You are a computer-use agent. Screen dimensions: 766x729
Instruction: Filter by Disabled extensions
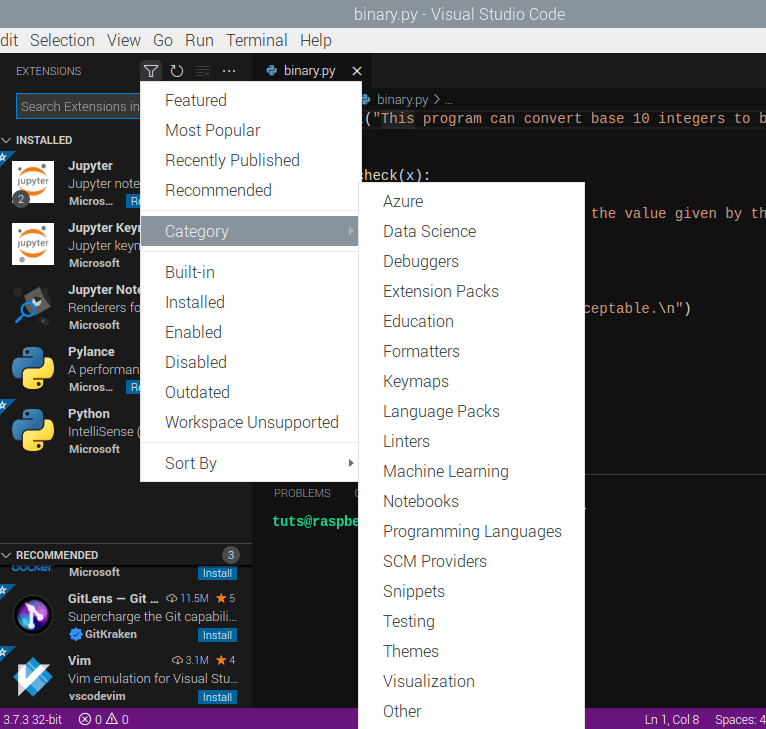(x=249, y=362)
